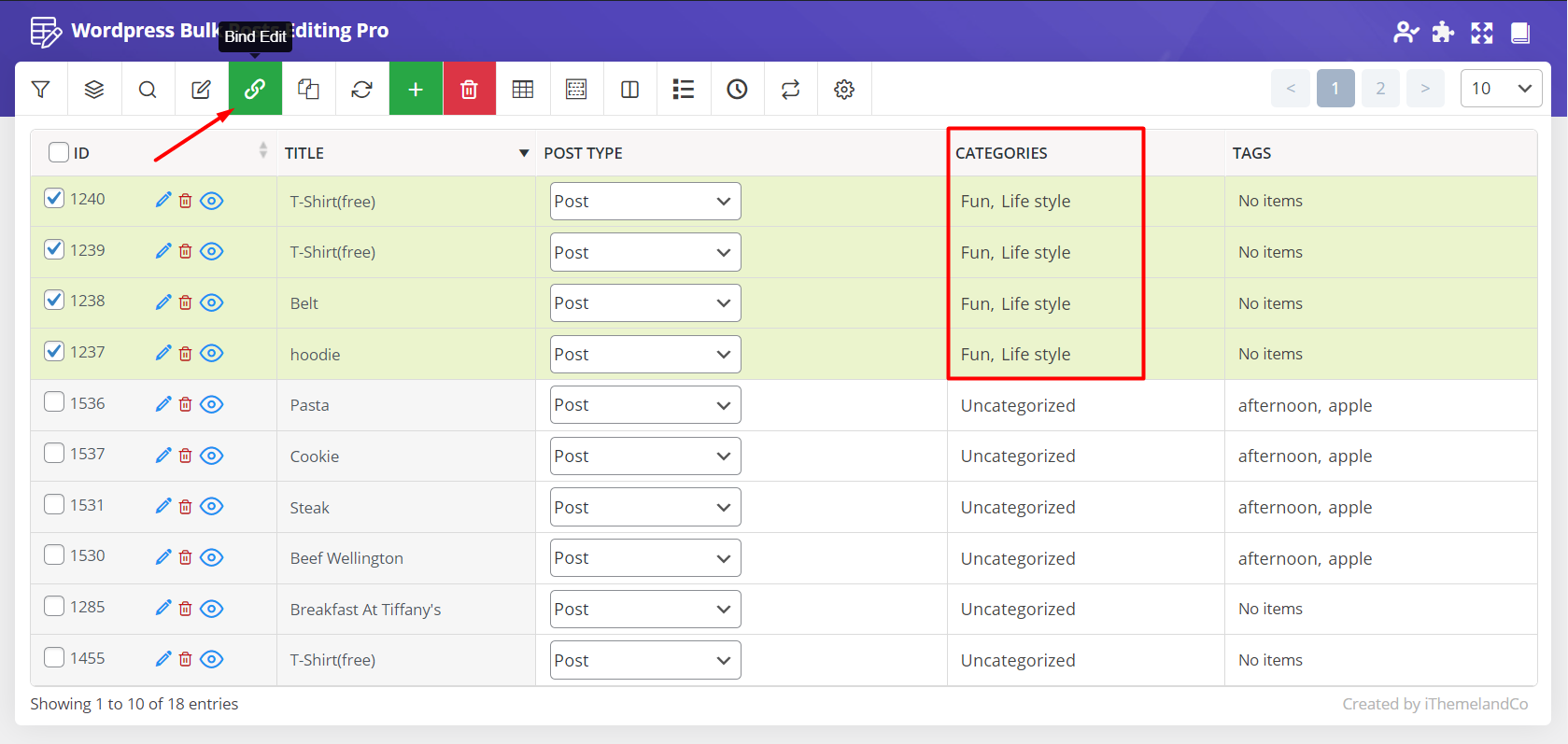
Task: Toggle the select-all ID header checkbox
Action: tap(59, 152)
